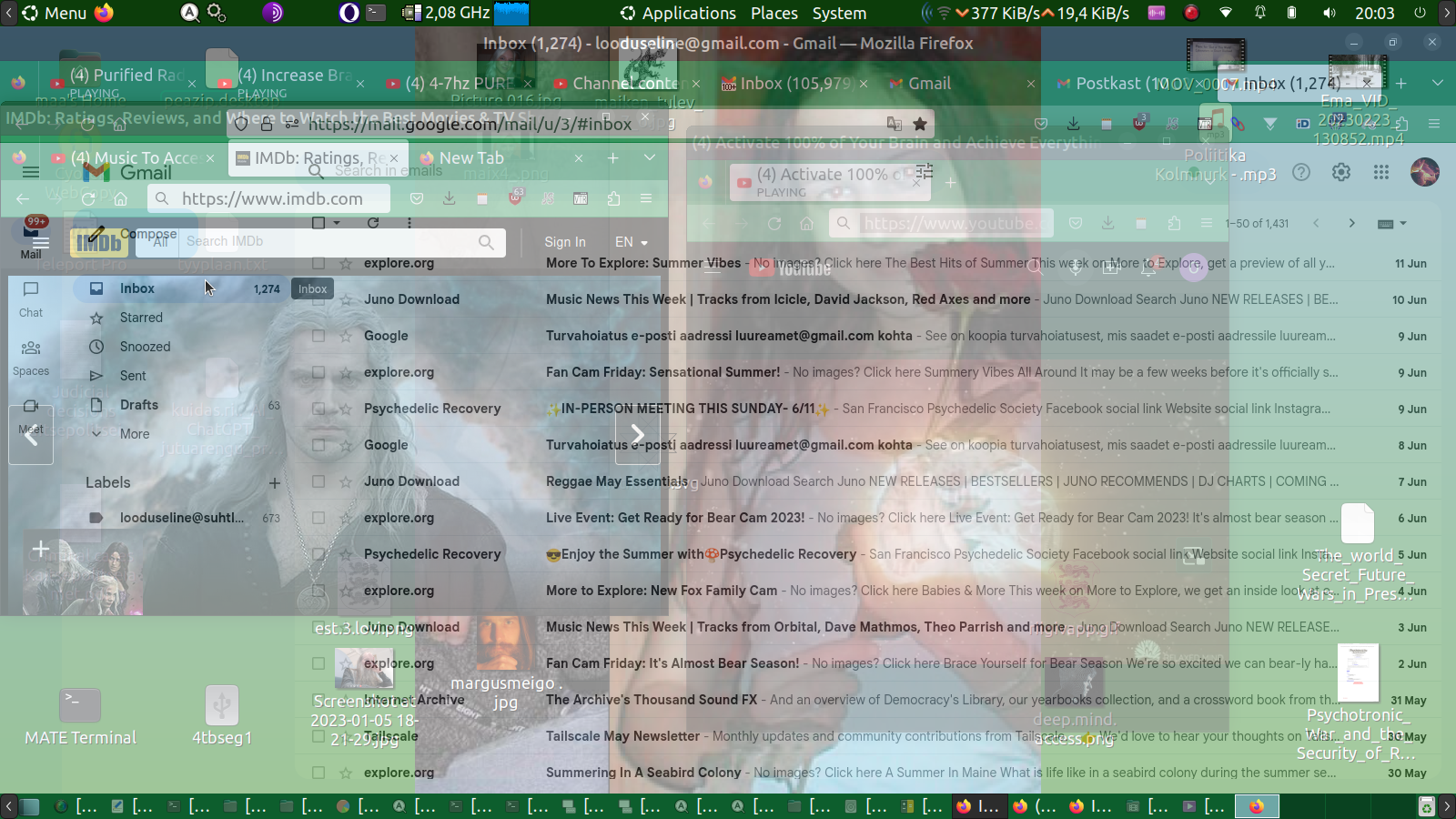Open Gmail Settings gear
1456x819 pixels.
tap(1341, 172)
